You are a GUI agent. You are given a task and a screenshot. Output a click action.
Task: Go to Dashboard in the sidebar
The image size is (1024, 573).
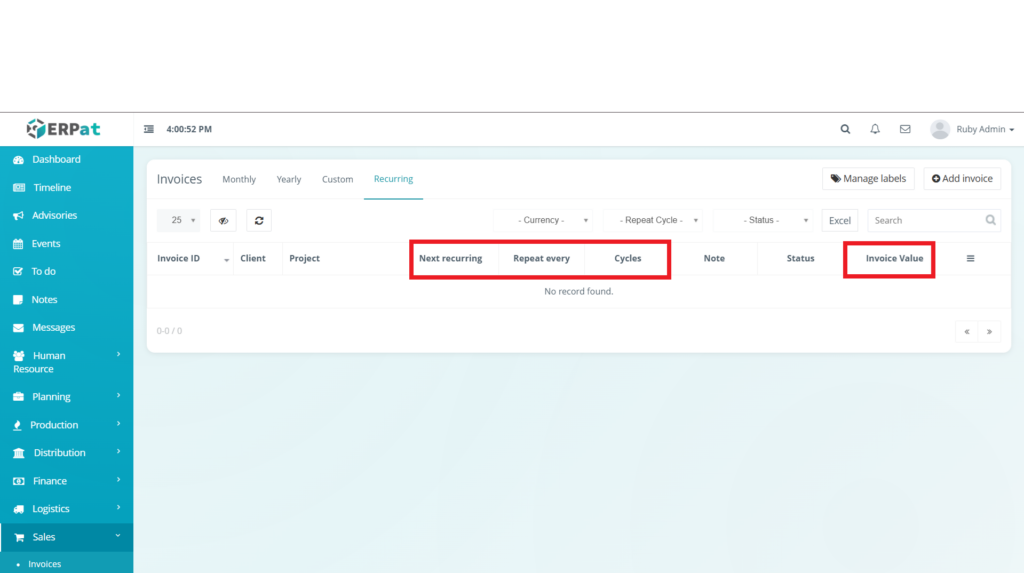pyautogui.click(x=56, y=160)
